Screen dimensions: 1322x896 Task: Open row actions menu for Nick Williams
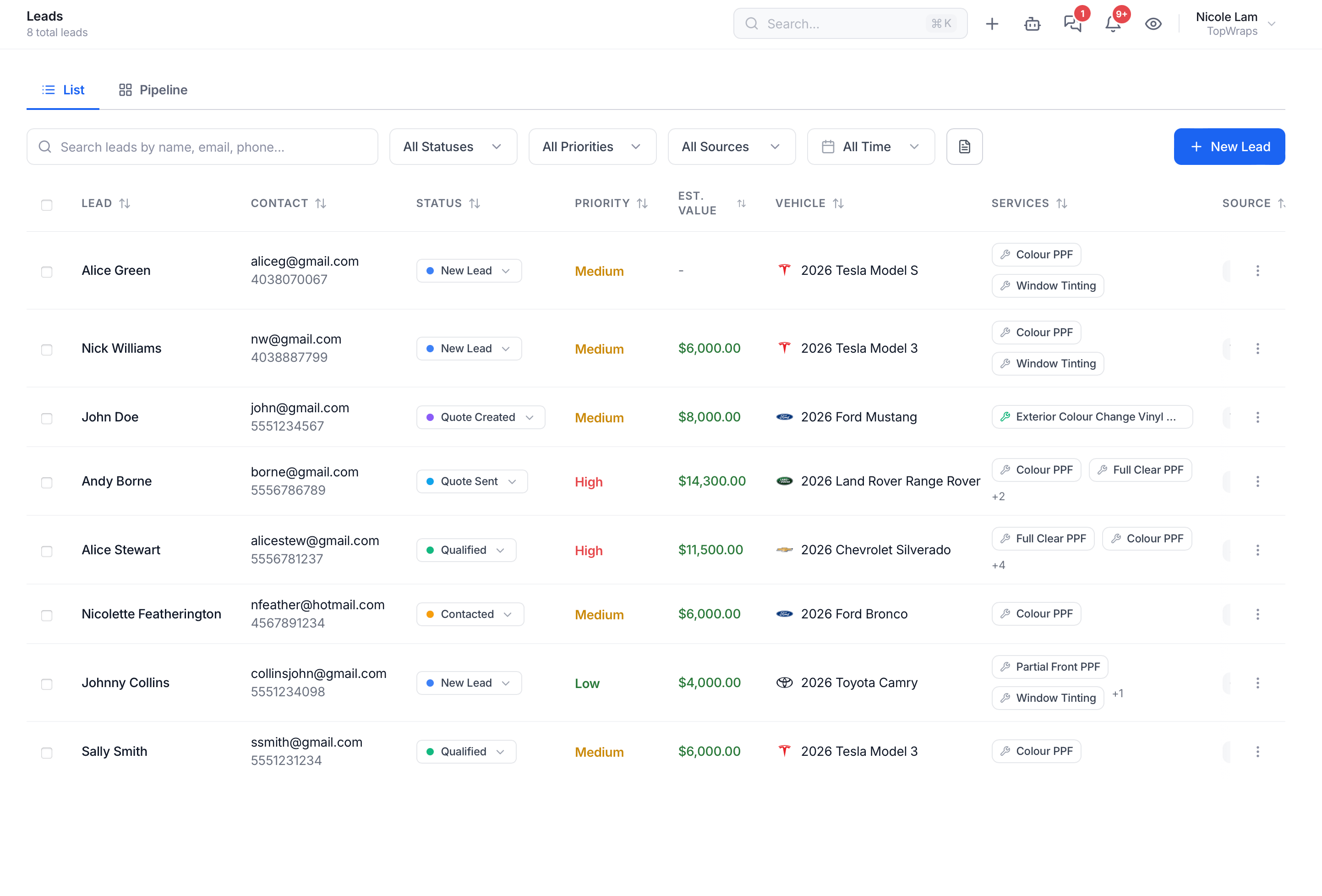click(1257, 349)
